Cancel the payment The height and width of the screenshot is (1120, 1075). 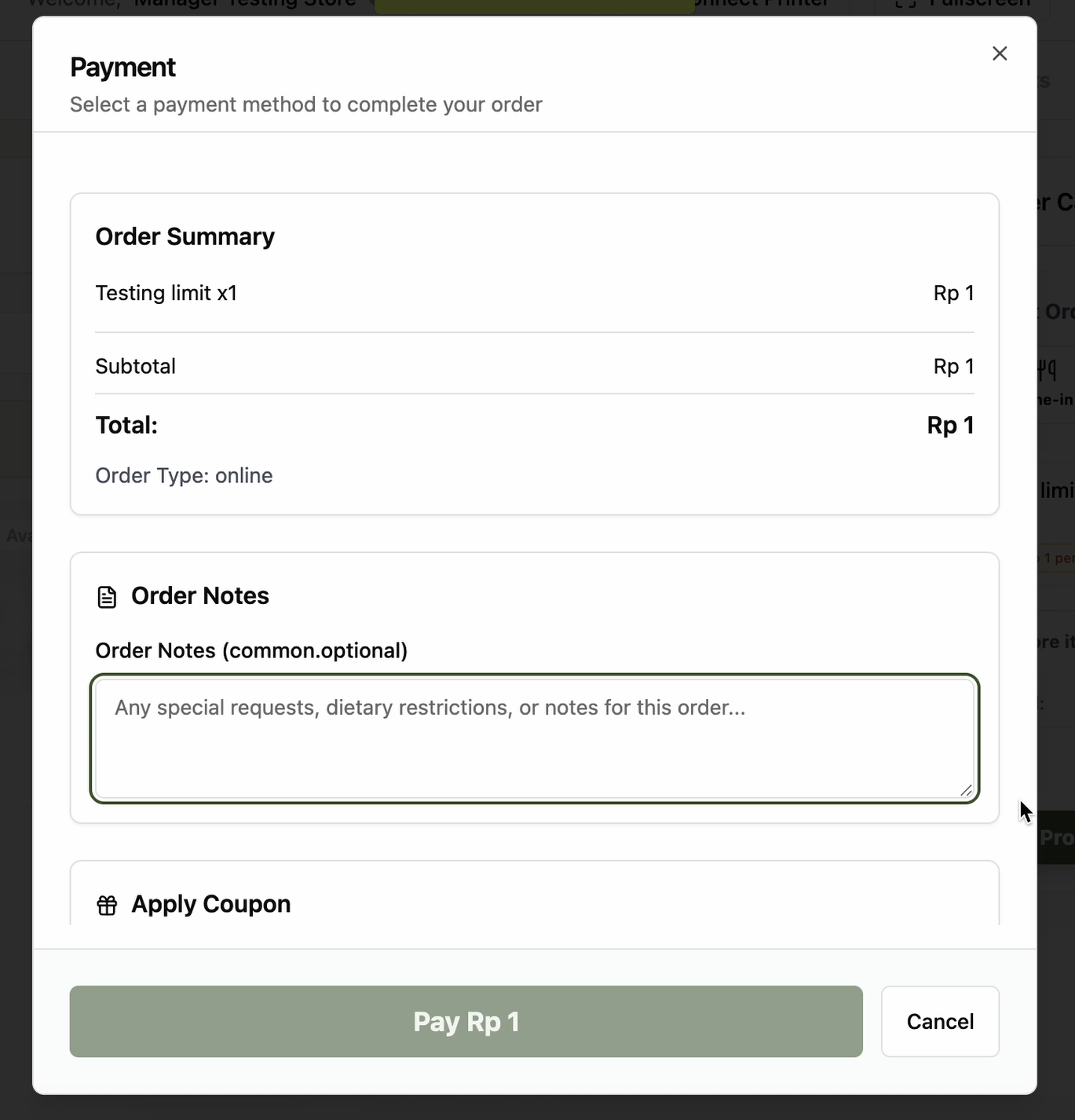tap(940, 1021)
